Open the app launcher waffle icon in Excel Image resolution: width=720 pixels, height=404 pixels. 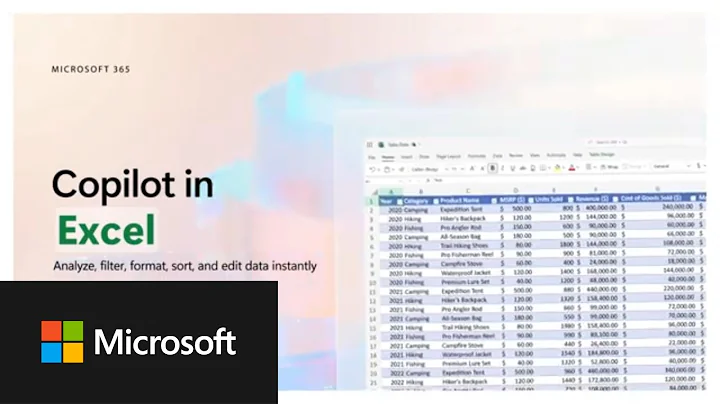(x=370, y=145)
